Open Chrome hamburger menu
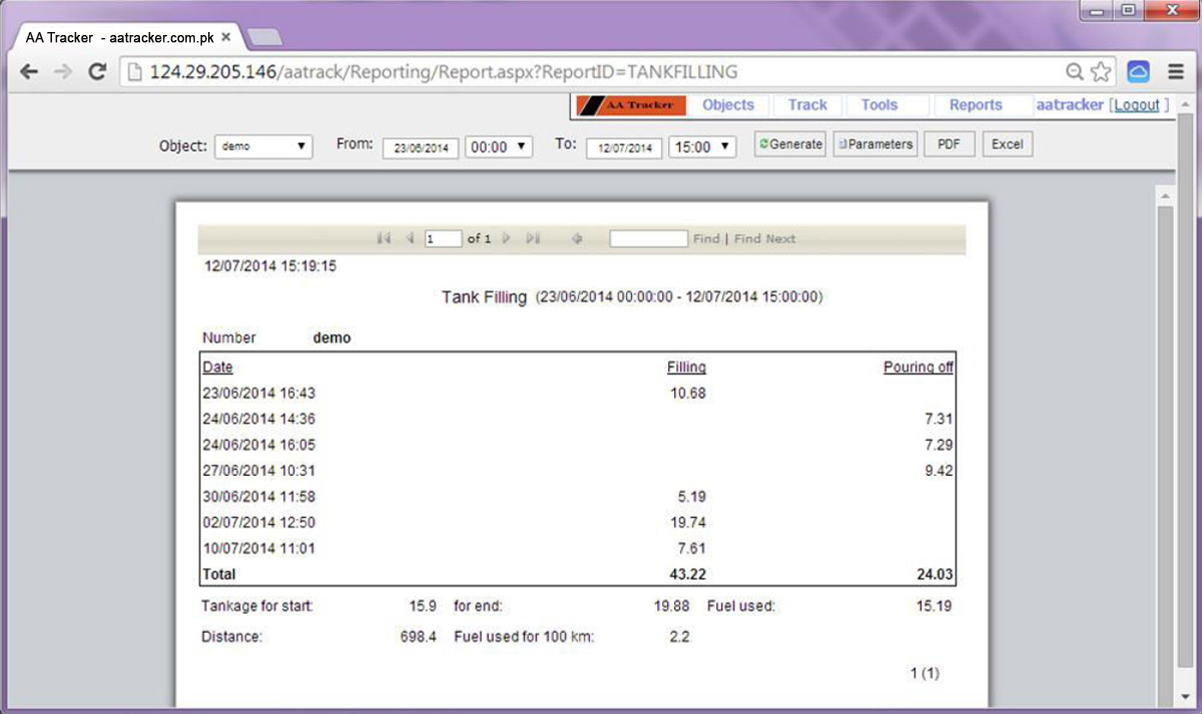The image size is (1202, 714). 1176,72
